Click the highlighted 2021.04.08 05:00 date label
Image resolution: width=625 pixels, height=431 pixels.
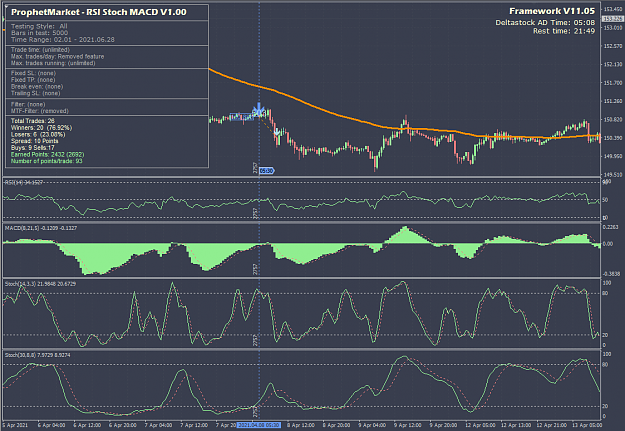(x=259, y=425)
